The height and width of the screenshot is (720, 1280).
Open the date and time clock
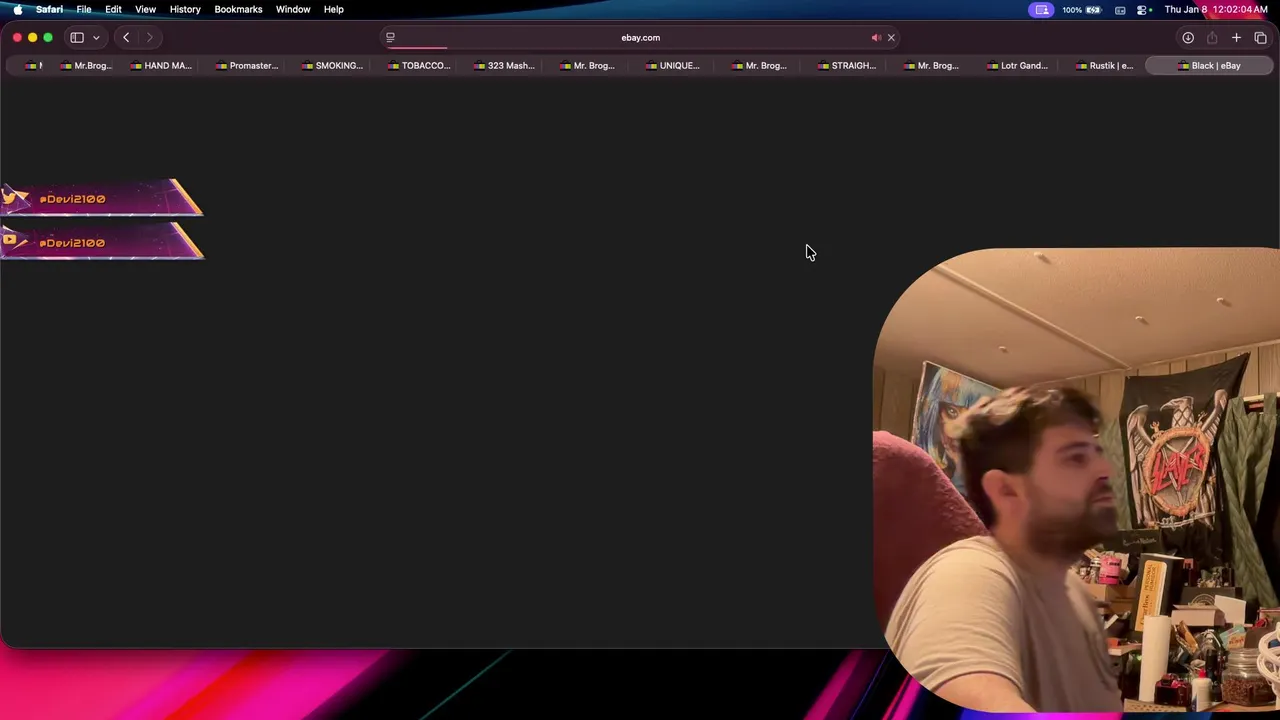tap(1216, 9)
